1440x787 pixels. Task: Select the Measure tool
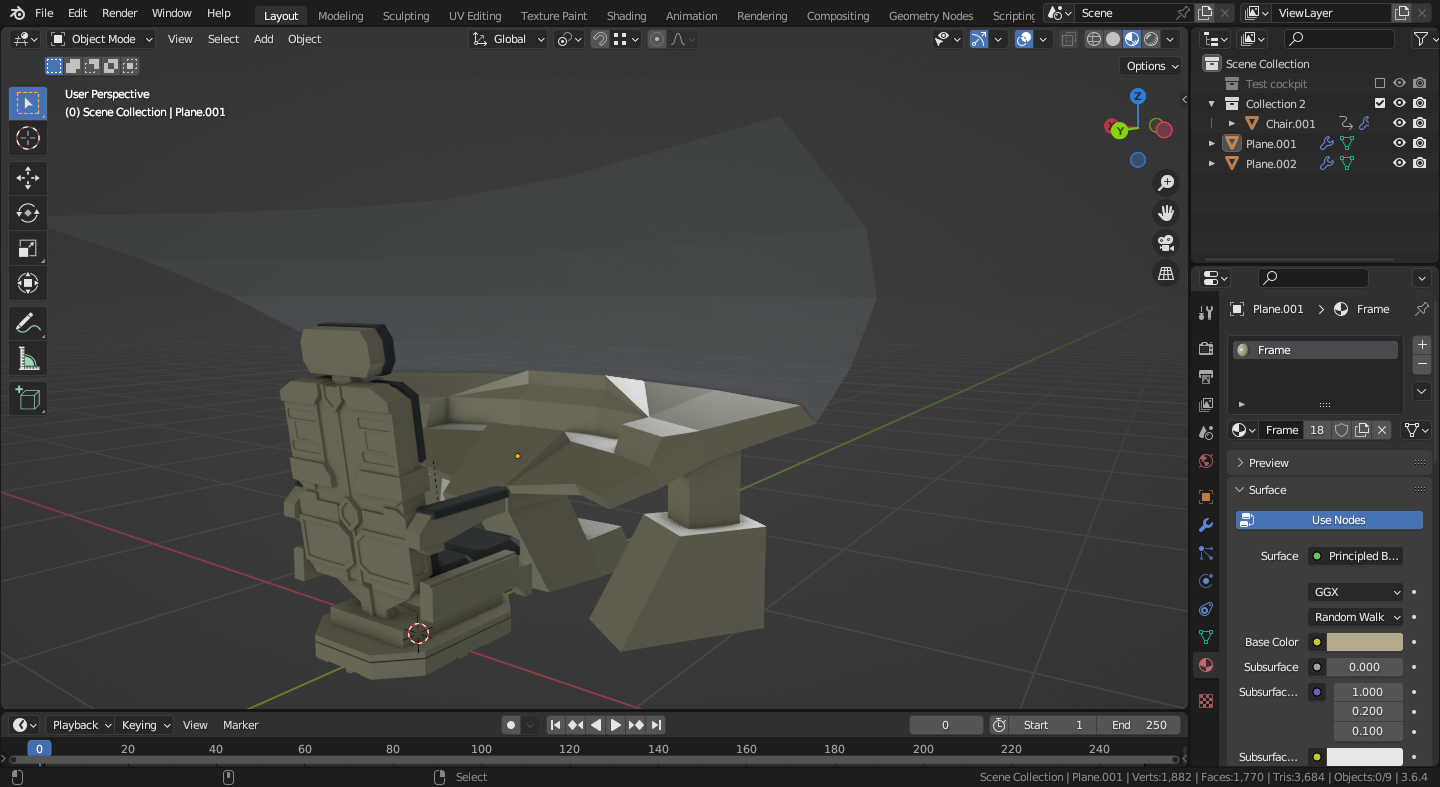[28, 359]
